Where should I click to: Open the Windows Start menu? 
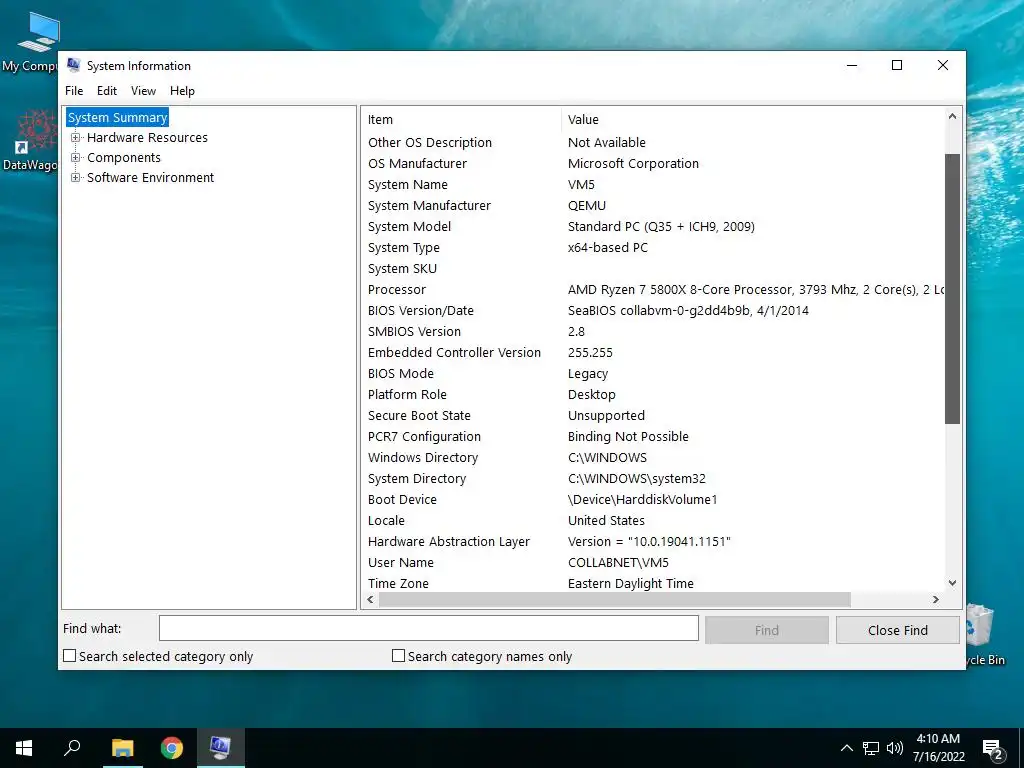pos(24,748)
